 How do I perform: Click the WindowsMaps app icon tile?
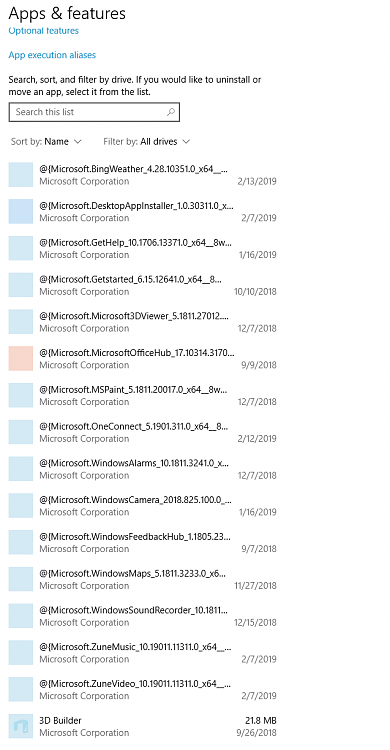click(21, 579)
